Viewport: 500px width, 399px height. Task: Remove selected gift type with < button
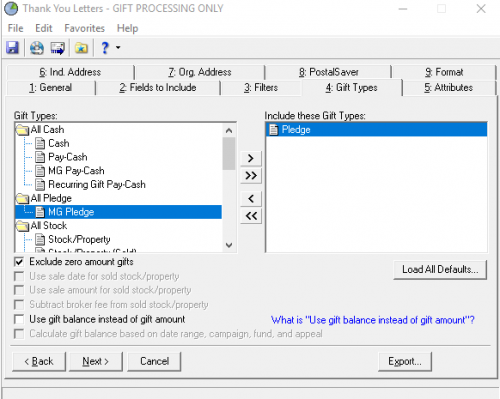[x=251, y=199]
